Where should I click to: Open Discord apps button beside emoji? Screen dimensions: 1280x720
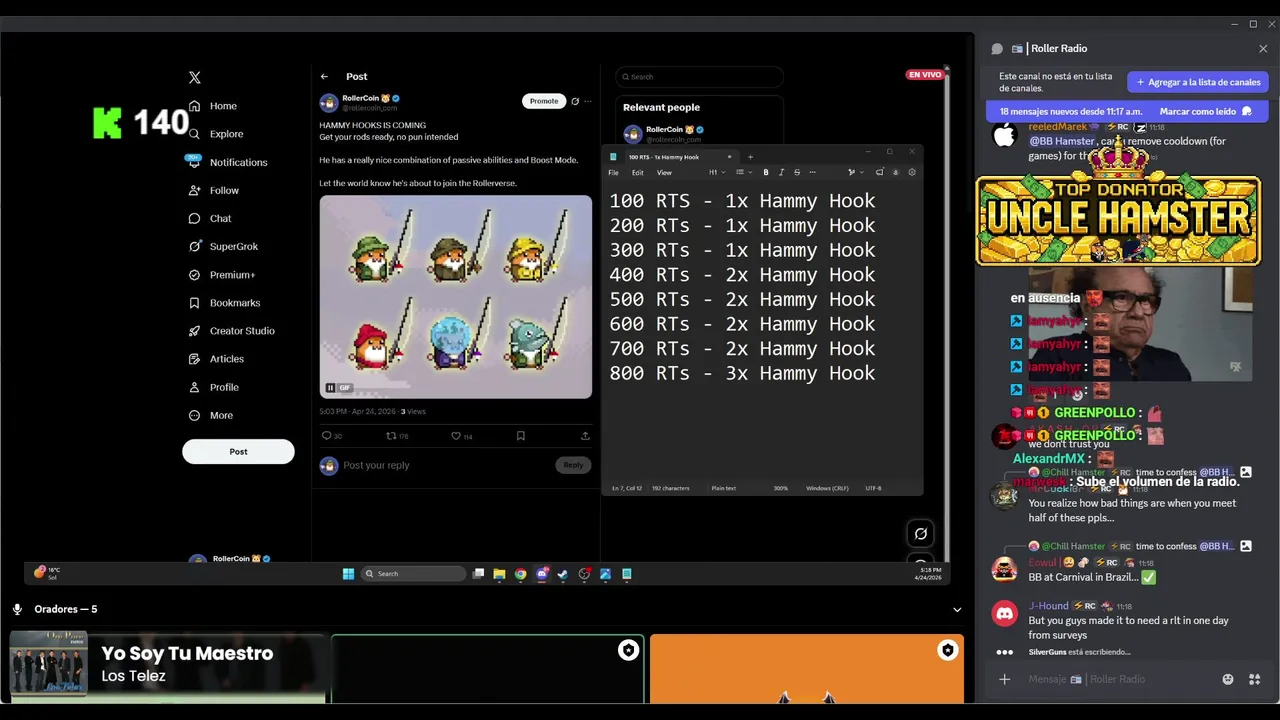coord(1254,679)
